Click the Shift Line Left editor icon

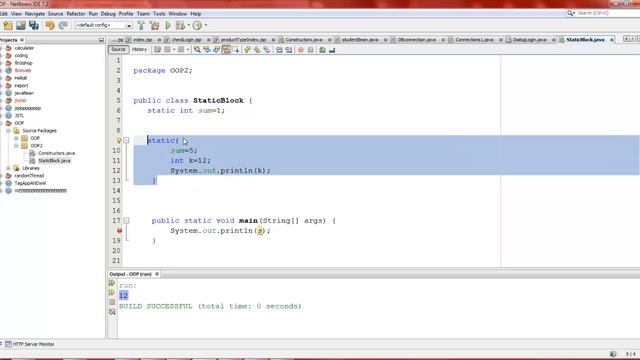pyautogui.click(x=279, y=50)
